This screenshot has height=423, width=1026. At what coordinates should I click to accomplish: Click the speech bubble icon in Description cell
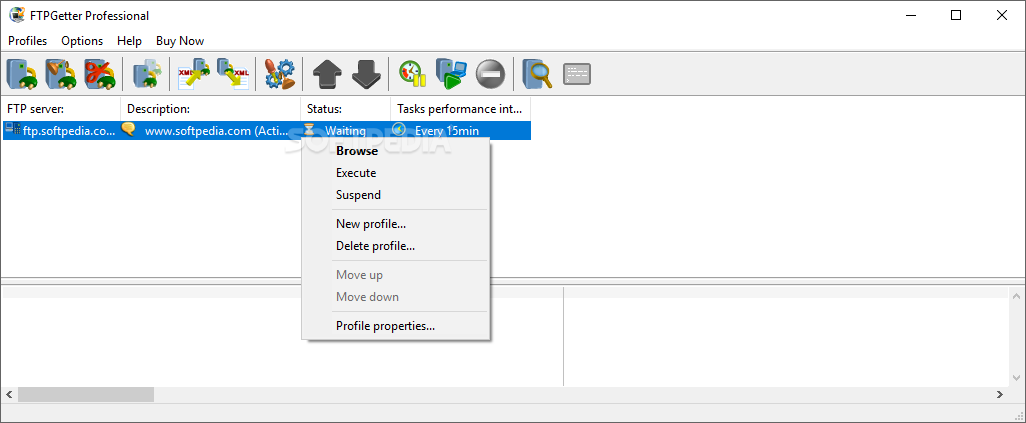(x=129, y=129)
